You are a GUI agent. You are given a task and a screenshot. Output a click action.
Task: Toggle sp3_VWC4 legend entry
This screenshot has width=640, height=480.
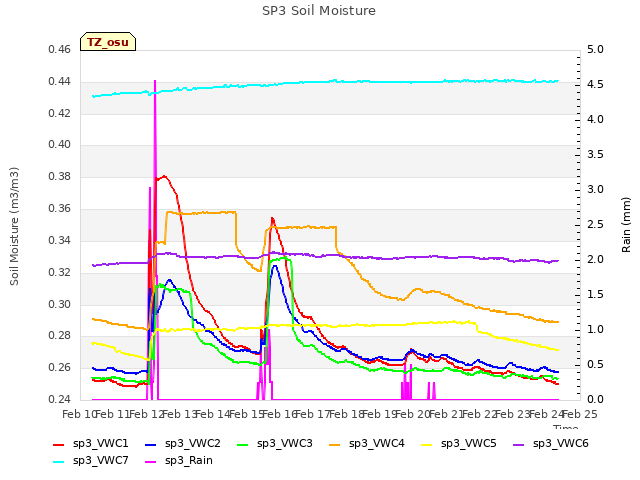[367, 444]
